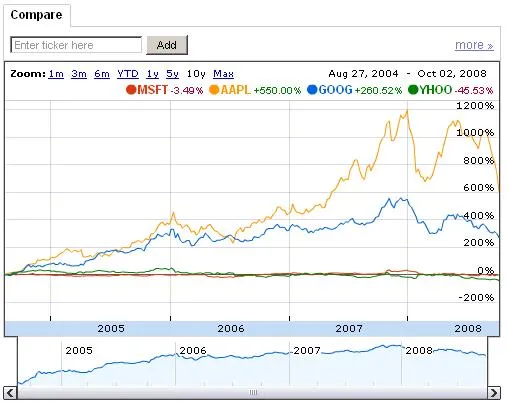Focus the 'Enter ticker here' field
Image resolution: width=508 pixels, height=406 pixels.
pyautogui.click(x=76, y=45)
